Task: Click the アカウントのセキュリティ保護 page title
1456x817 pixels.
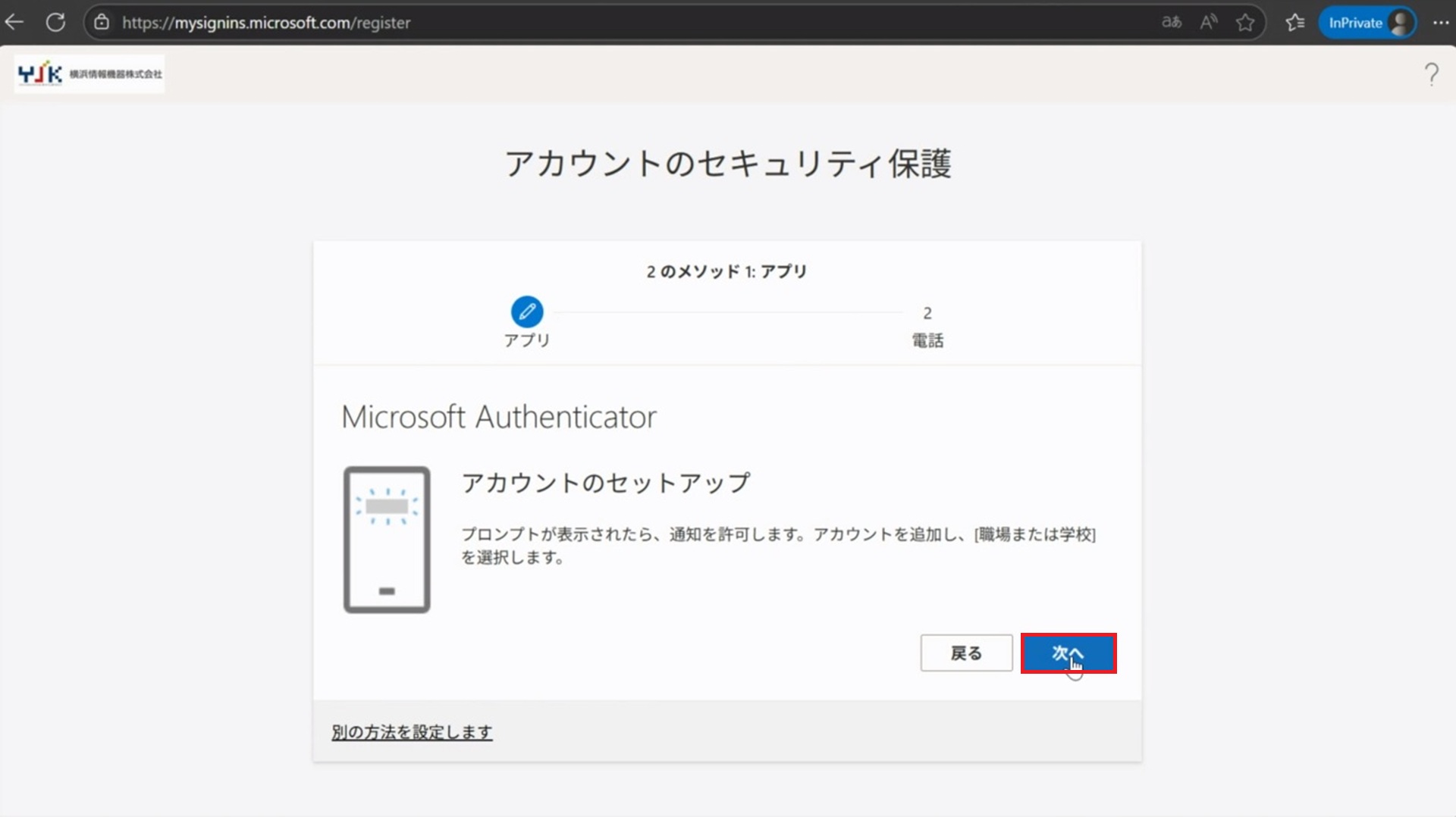Action: 727,164
